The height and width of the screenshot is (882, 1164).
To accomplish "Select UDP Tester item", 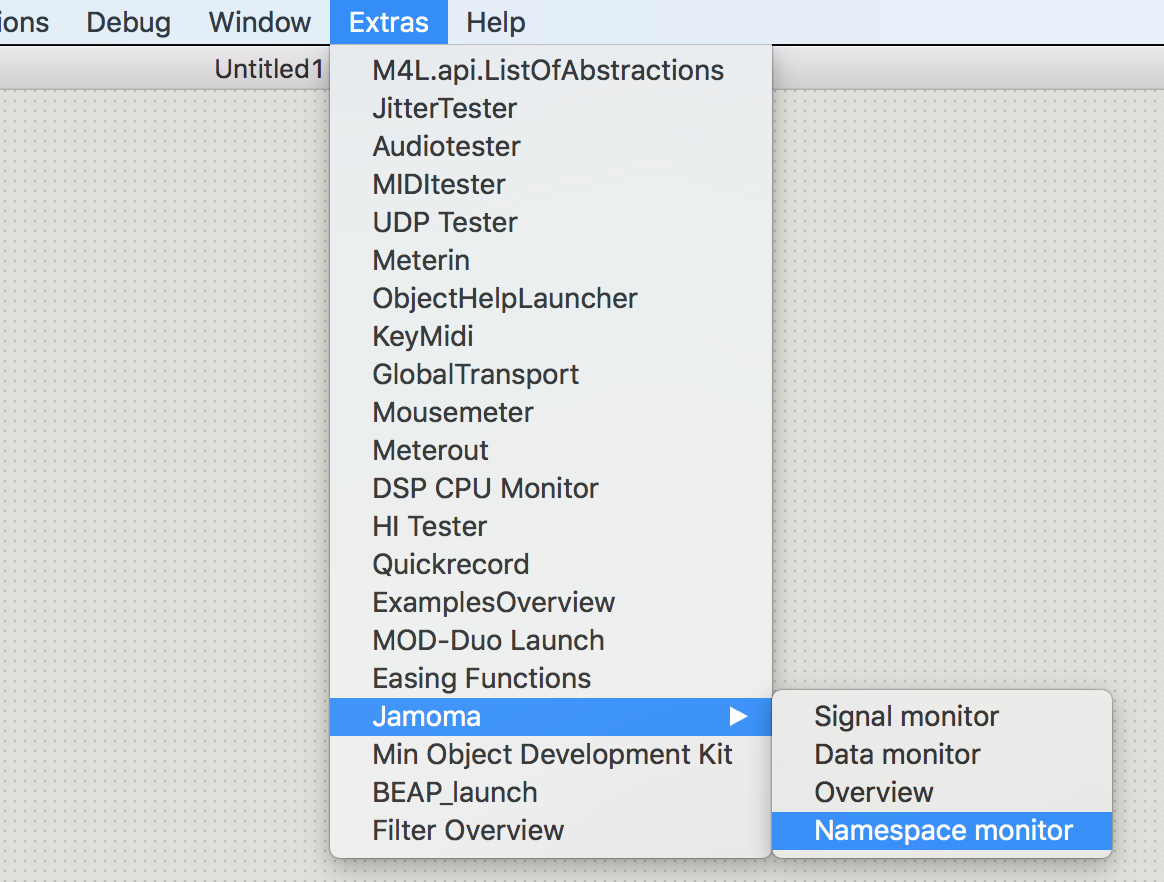I will 551,222.
